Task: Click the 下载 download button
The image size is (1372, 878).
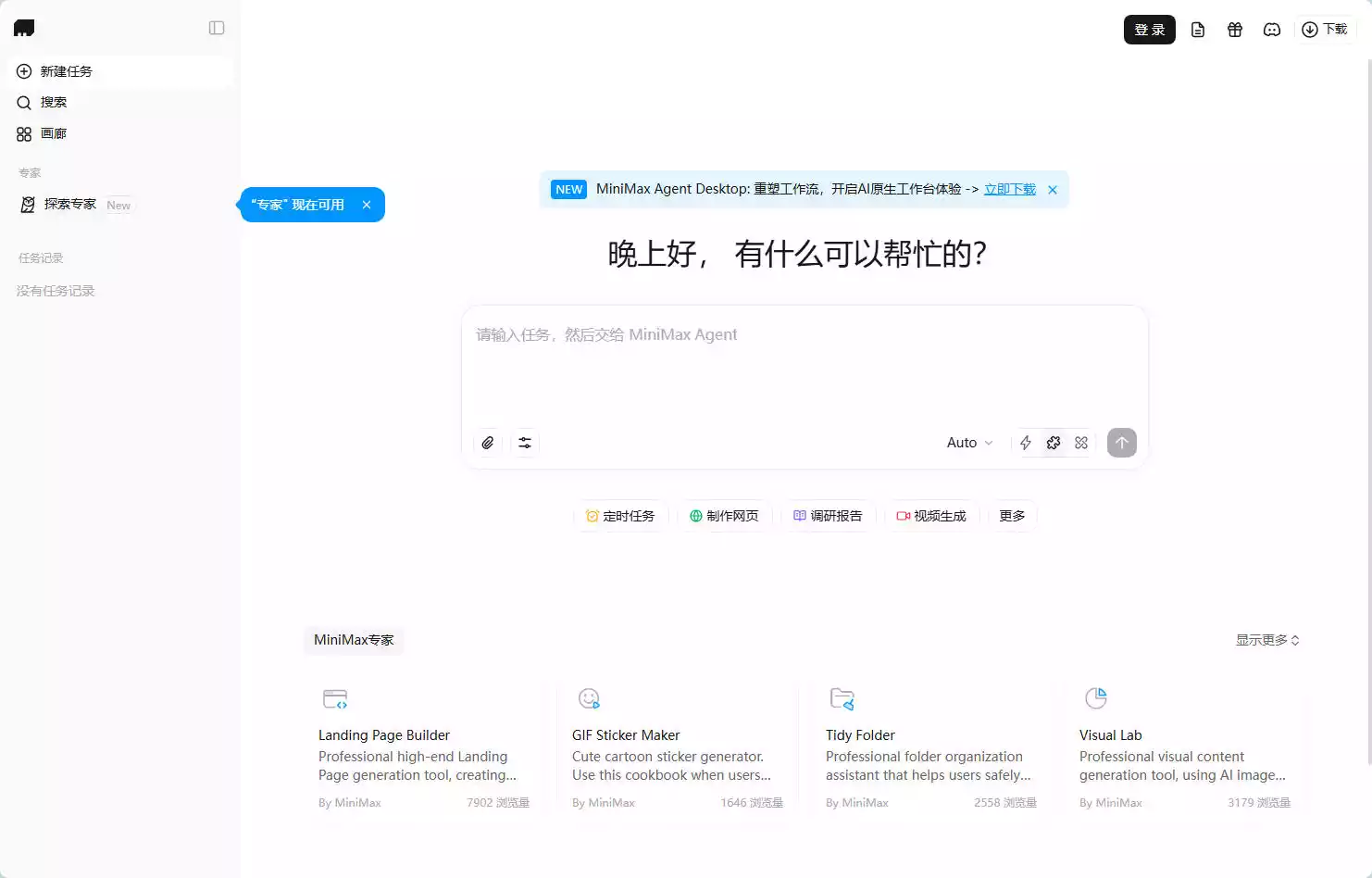Action: click(x=1325, y=30)
